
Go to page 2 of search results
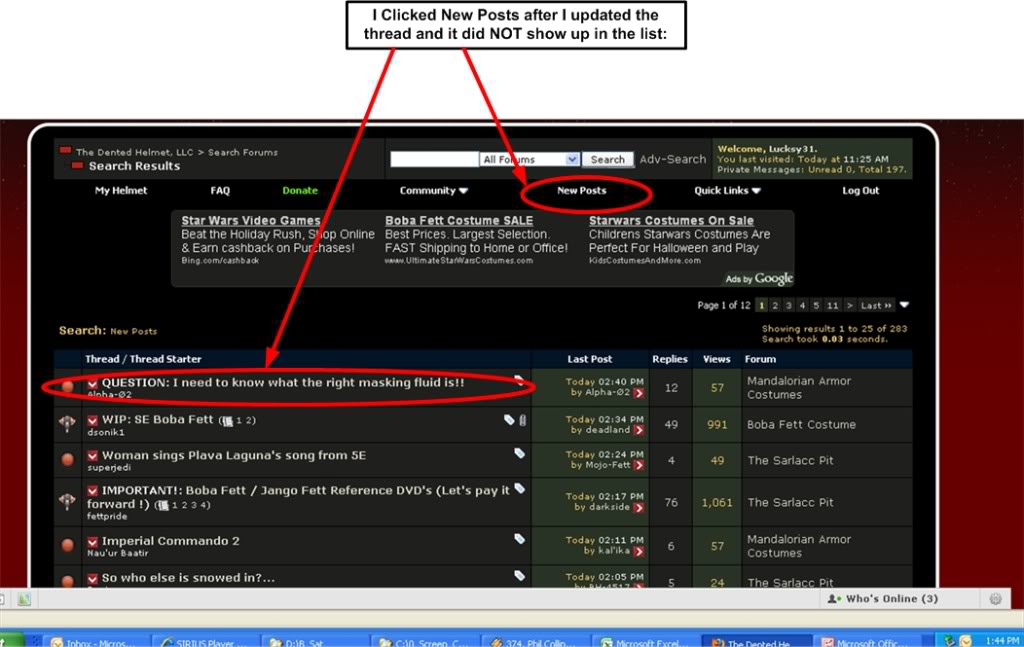coord(775,306)
